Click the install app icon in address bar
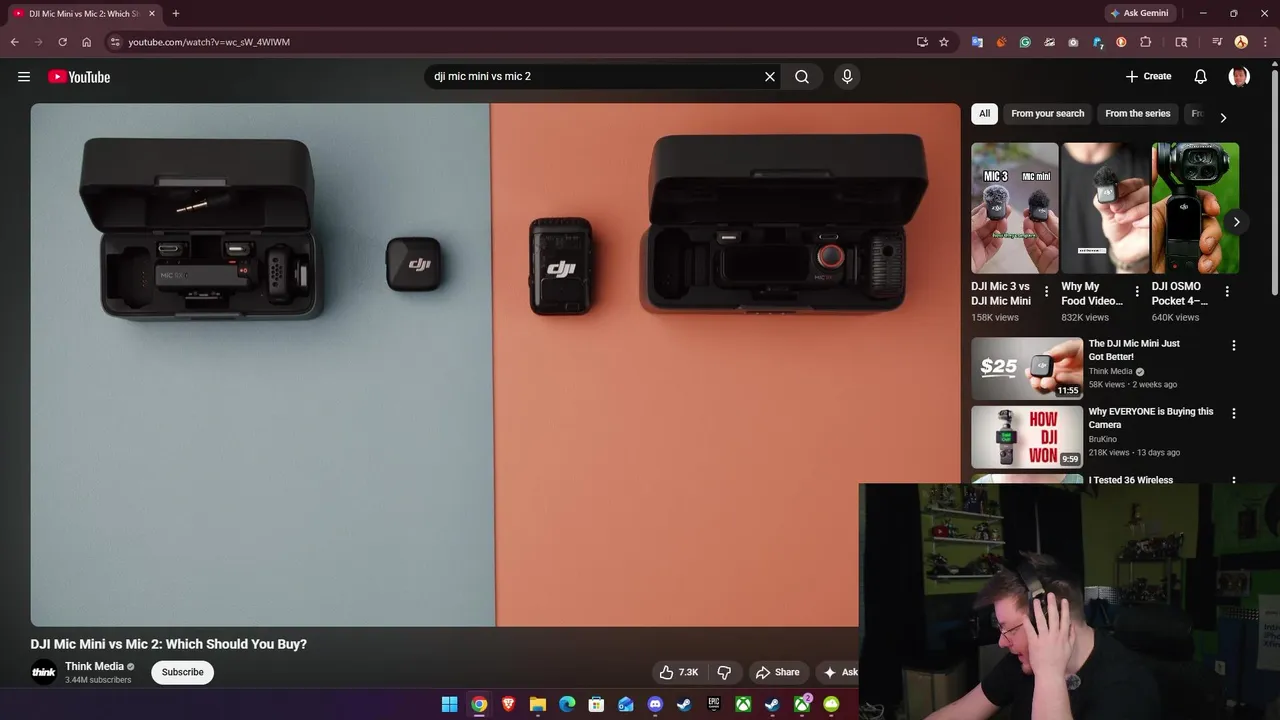This screenshot has height=720, width=1280. (922, 42)
